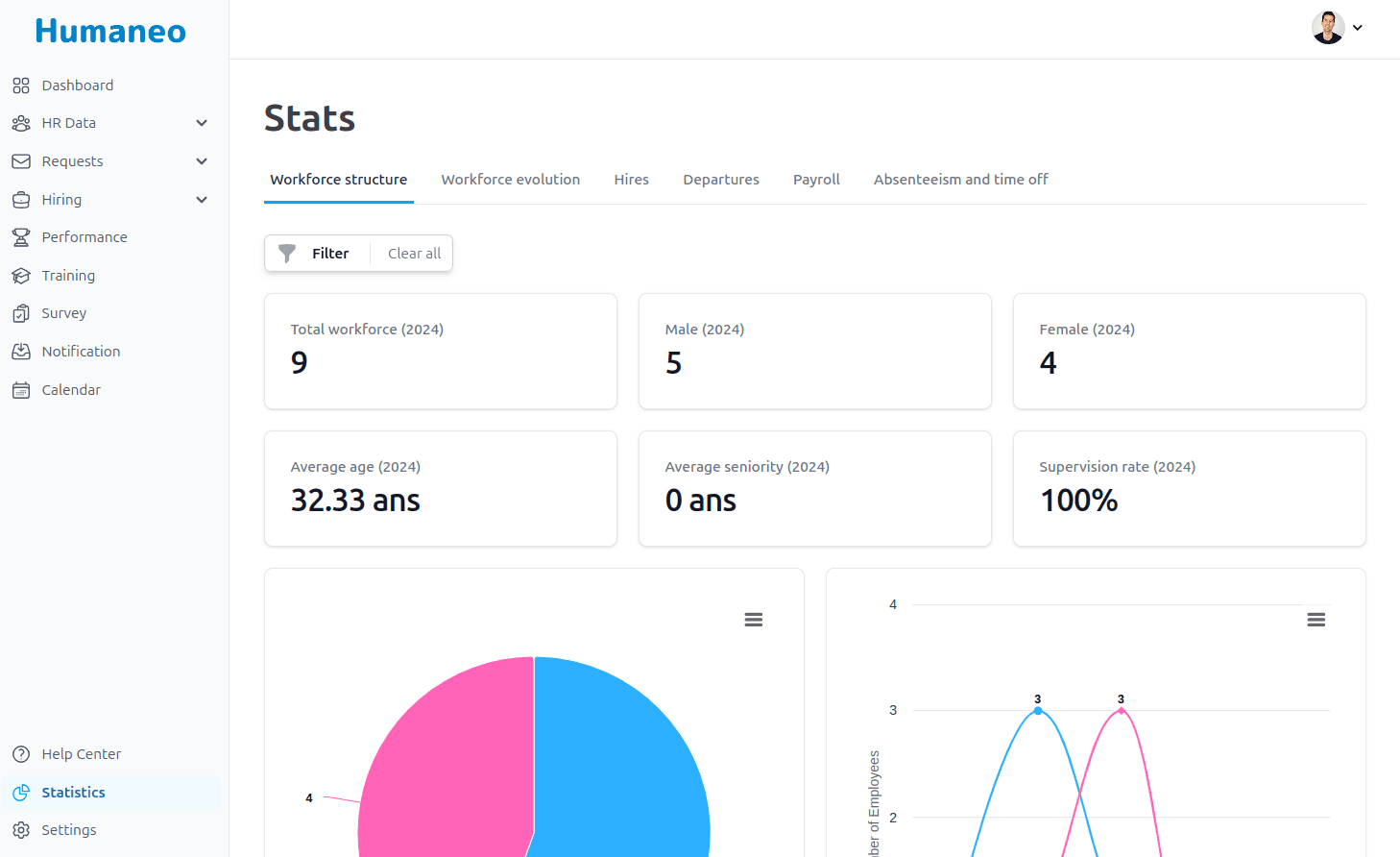Open the user profile dropdown arrow
This screenshot has height=857, width=1400.
(1358, 28)
